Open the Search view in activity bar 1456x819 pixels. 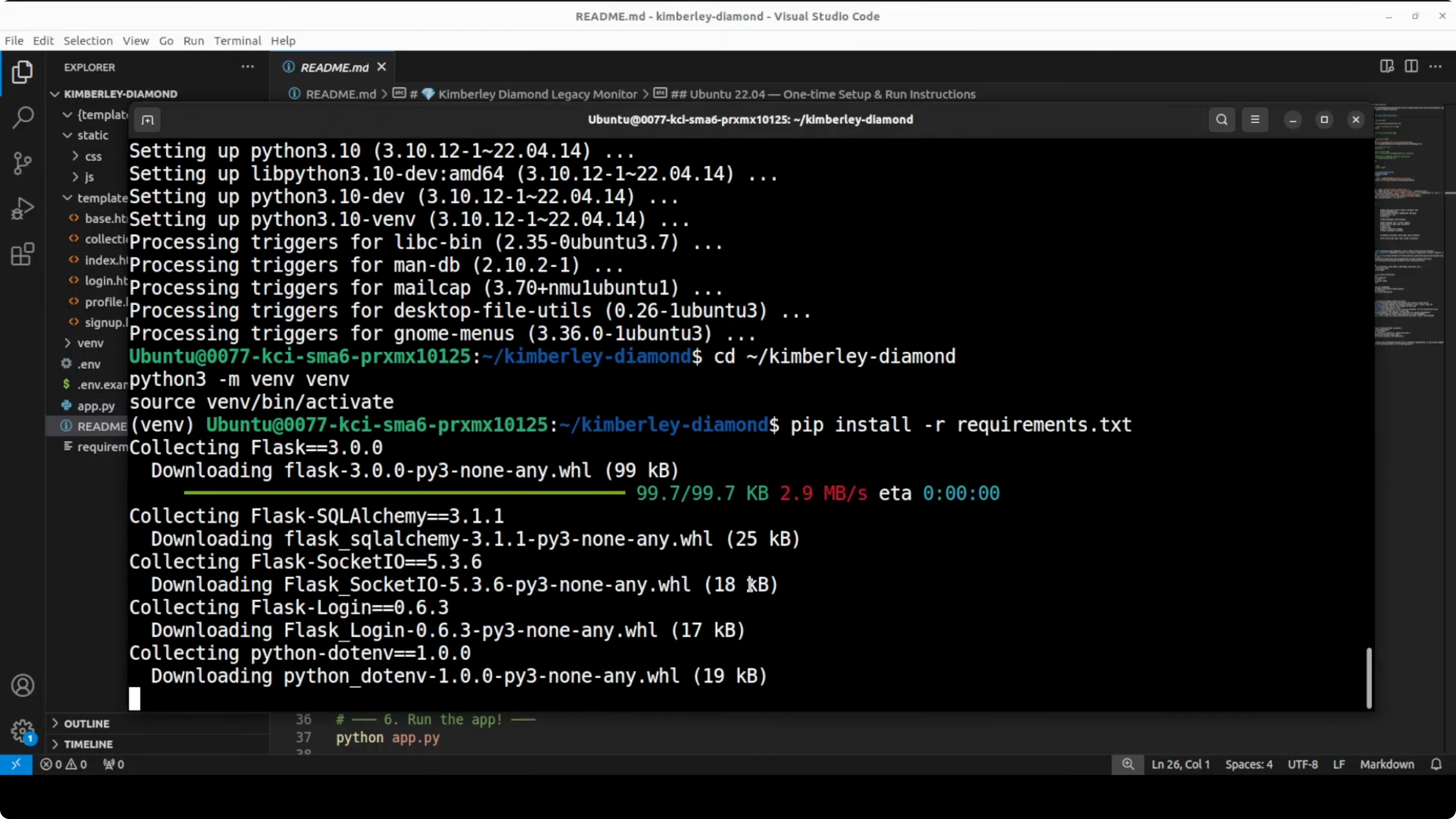(23, 118)
